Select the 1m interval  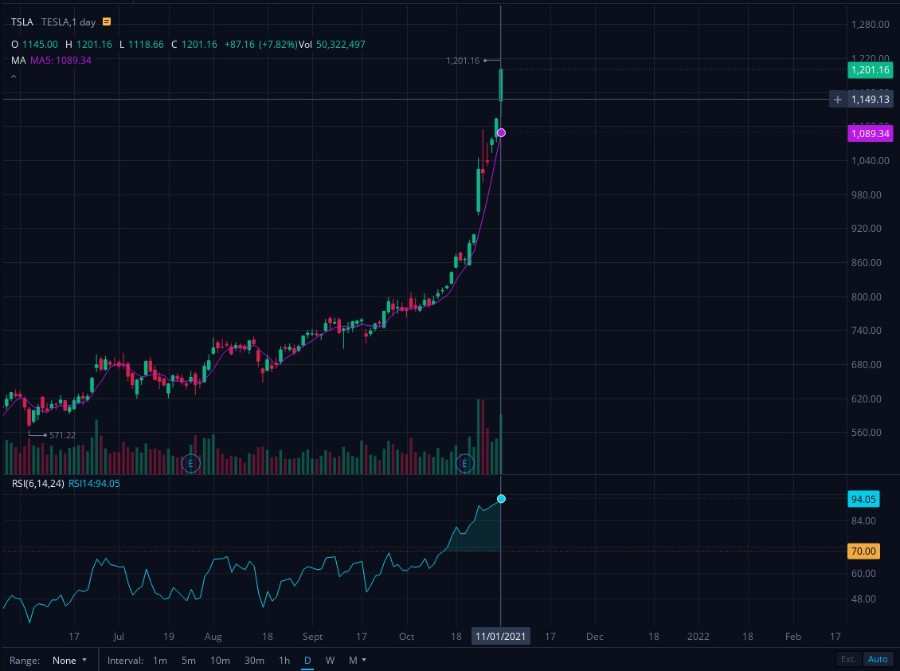pos(160,660)
